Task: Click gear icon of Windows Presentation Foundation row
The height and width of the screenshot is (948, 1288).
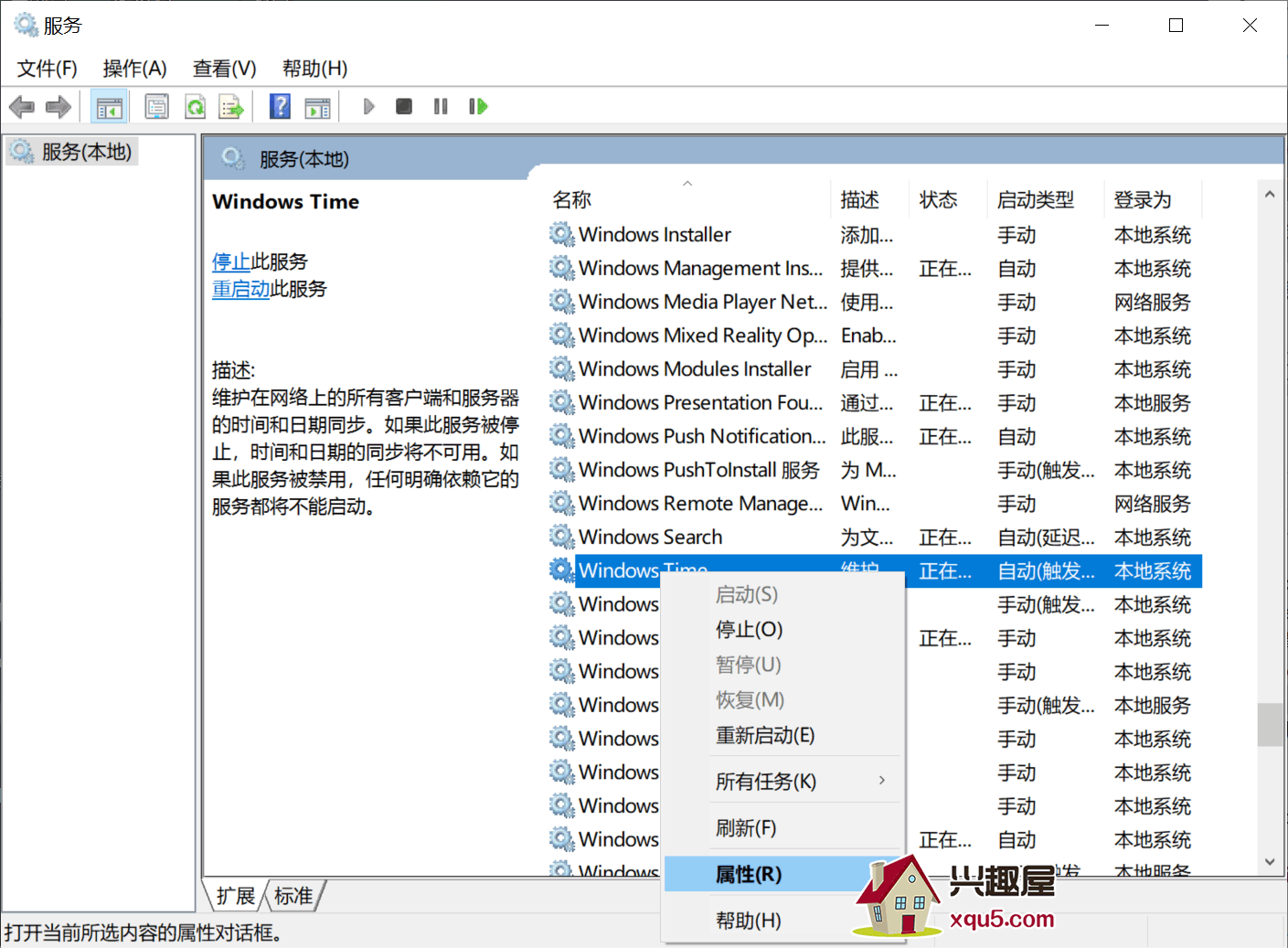Action: [561, 403]
